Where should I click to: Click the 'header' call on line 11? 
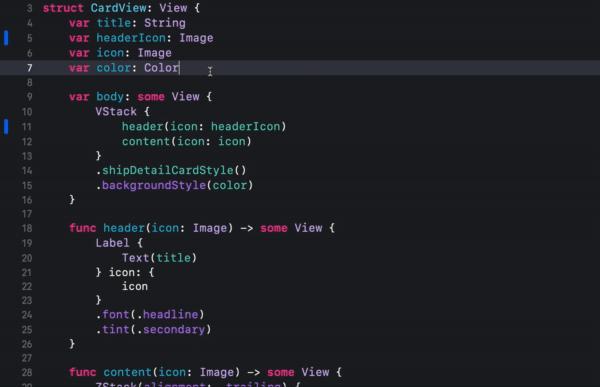[x=142, y=126]
